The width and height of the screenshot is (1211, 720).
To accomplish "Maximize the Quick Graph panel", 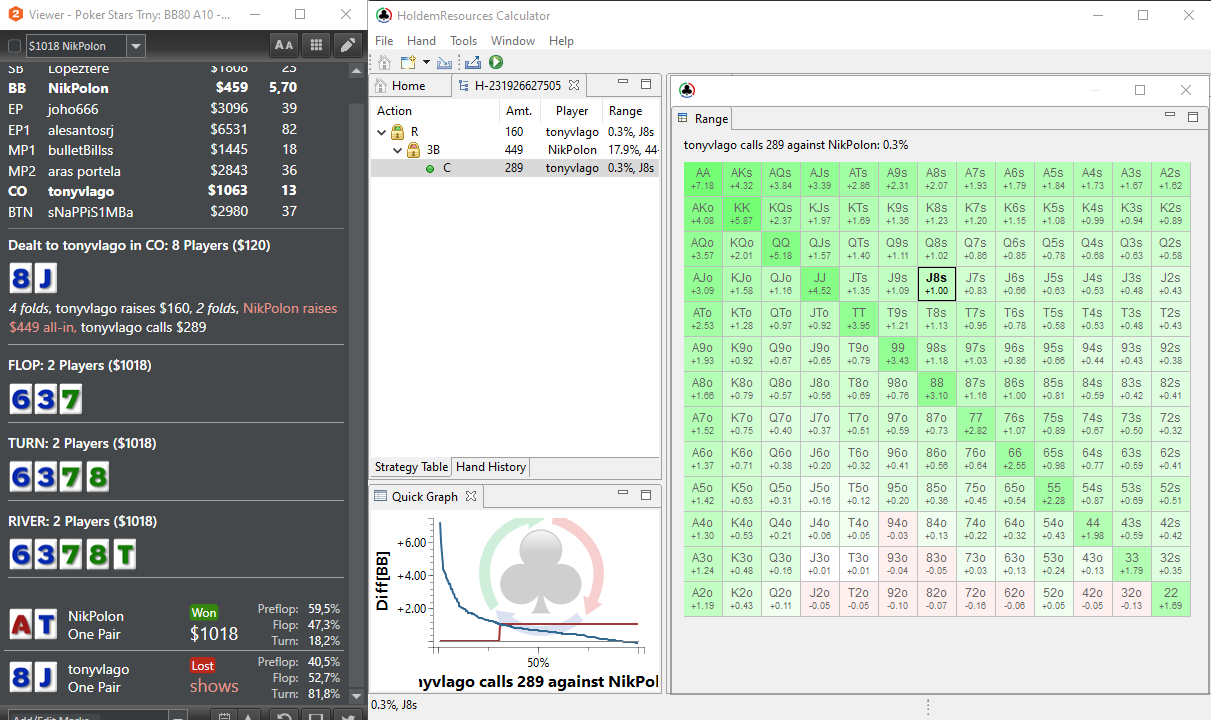I will point(646,494).
